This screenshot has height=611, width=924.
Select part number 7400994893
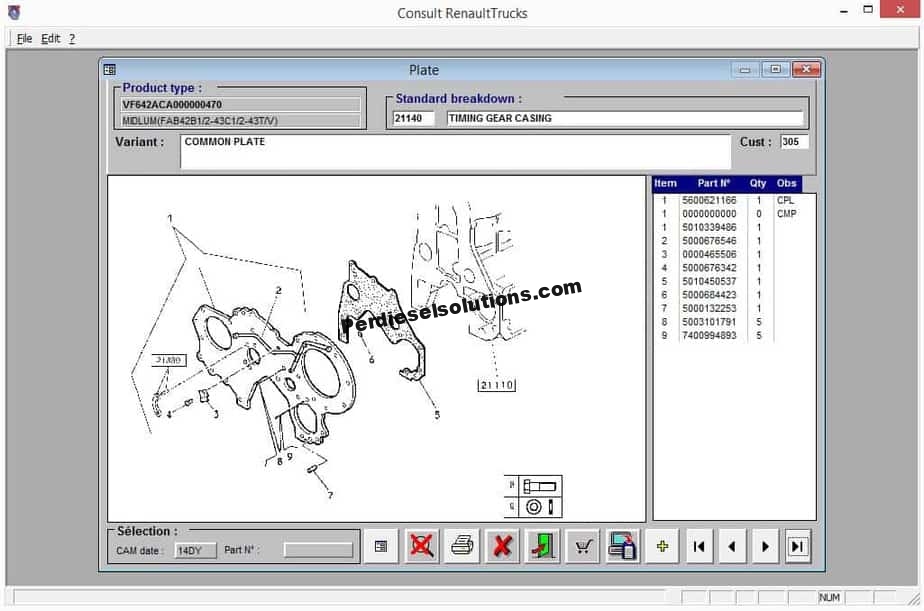click(x=709, y=336)
